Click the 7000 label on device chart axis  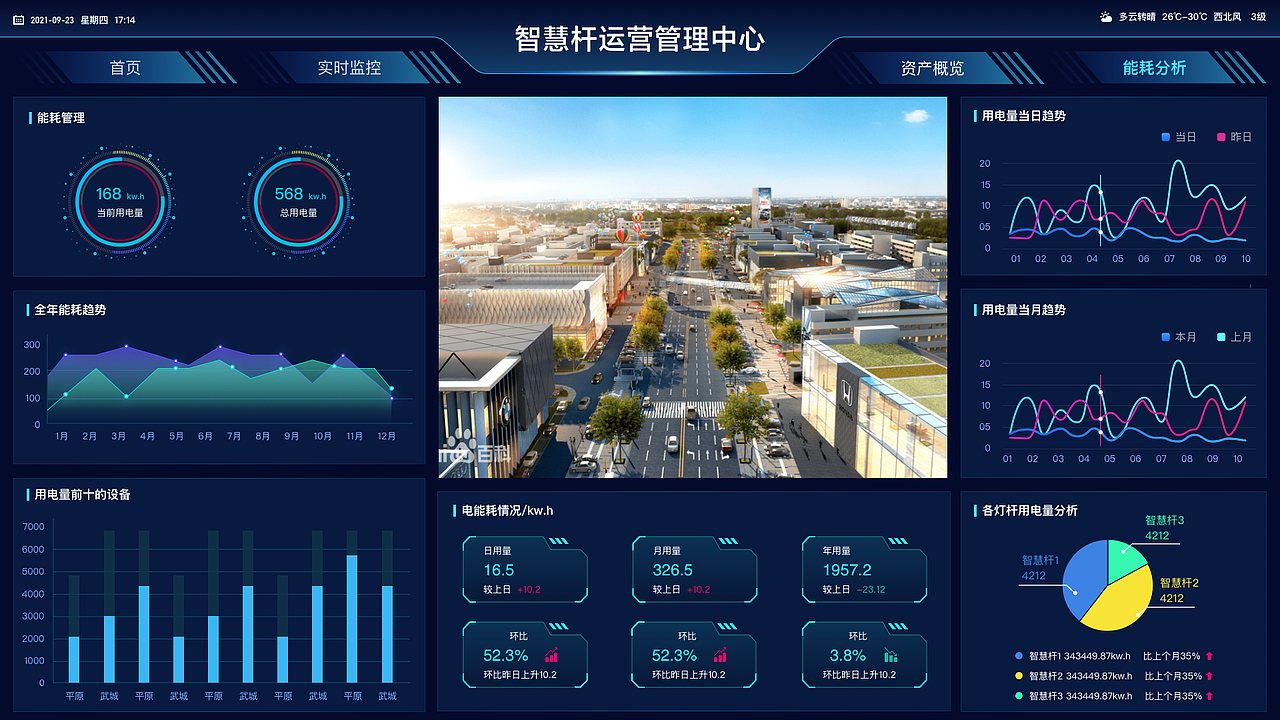(33, 527)
